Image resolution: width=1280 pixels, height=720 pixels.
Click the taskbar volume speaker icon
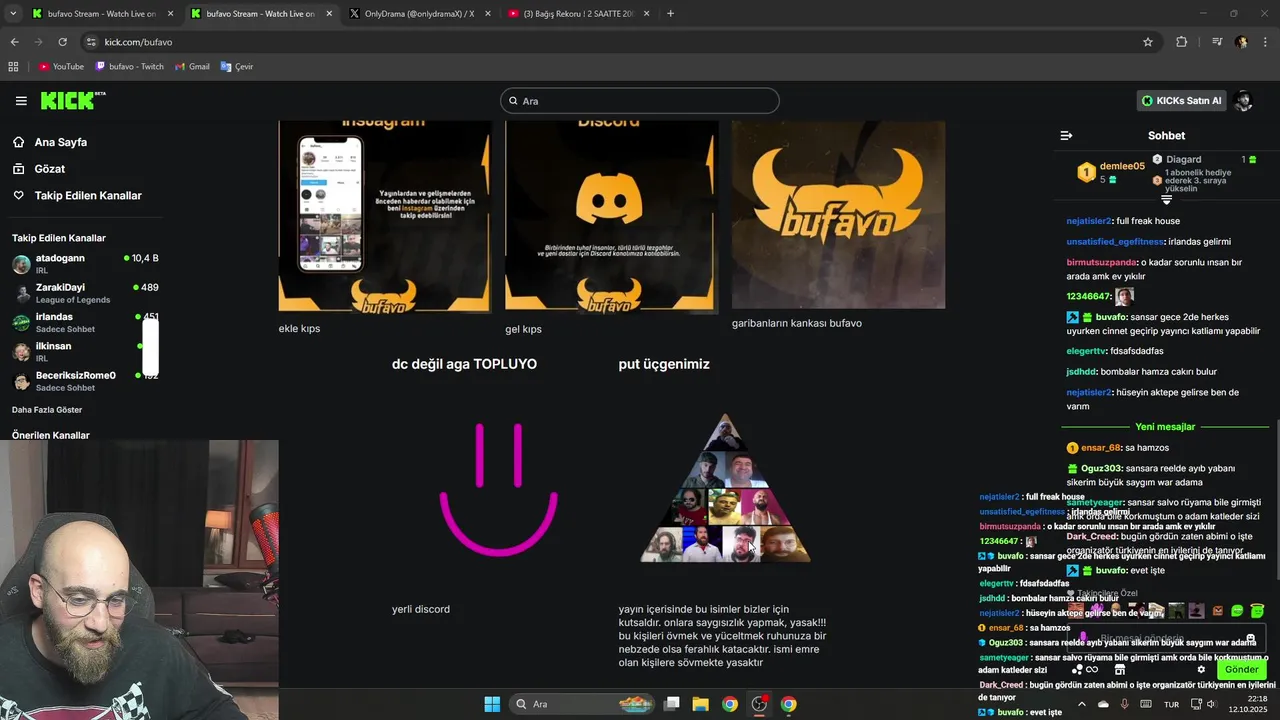tap(1211, 704)
